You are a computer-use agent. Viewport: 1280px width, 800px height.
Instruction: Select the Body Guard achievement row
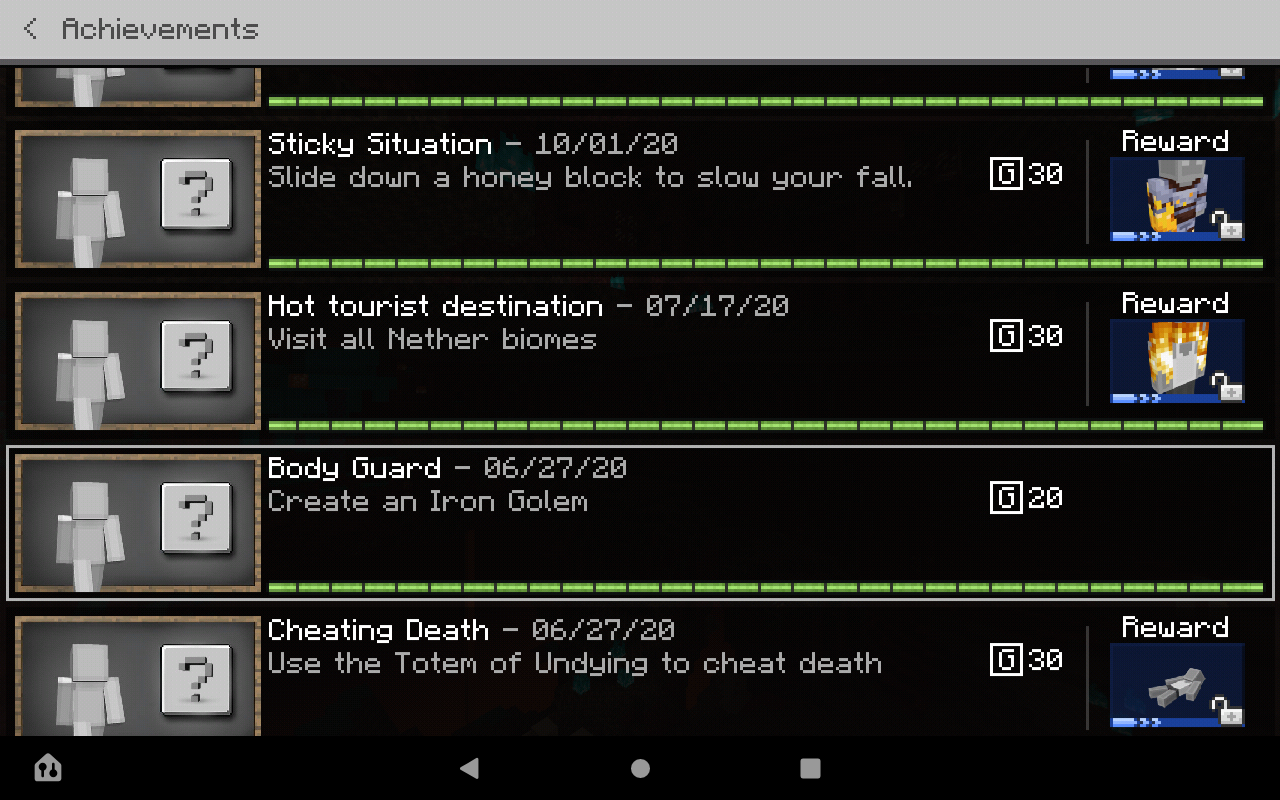point(640,523)
